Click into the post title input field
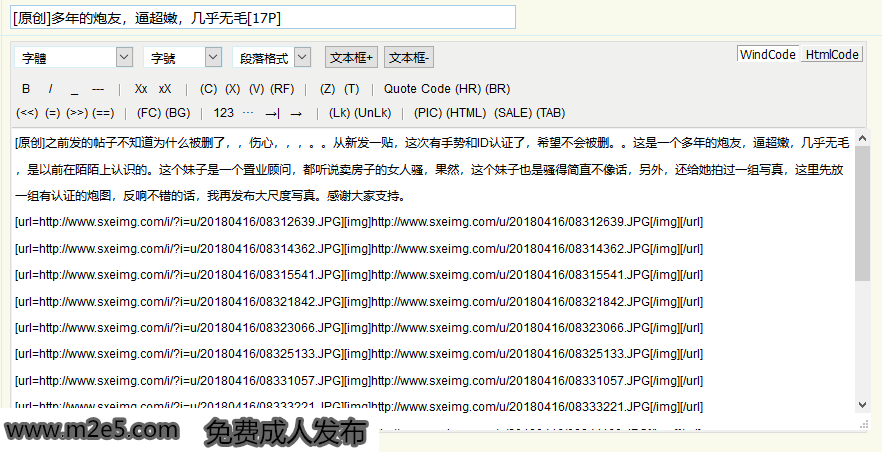 tap(263, 17)
